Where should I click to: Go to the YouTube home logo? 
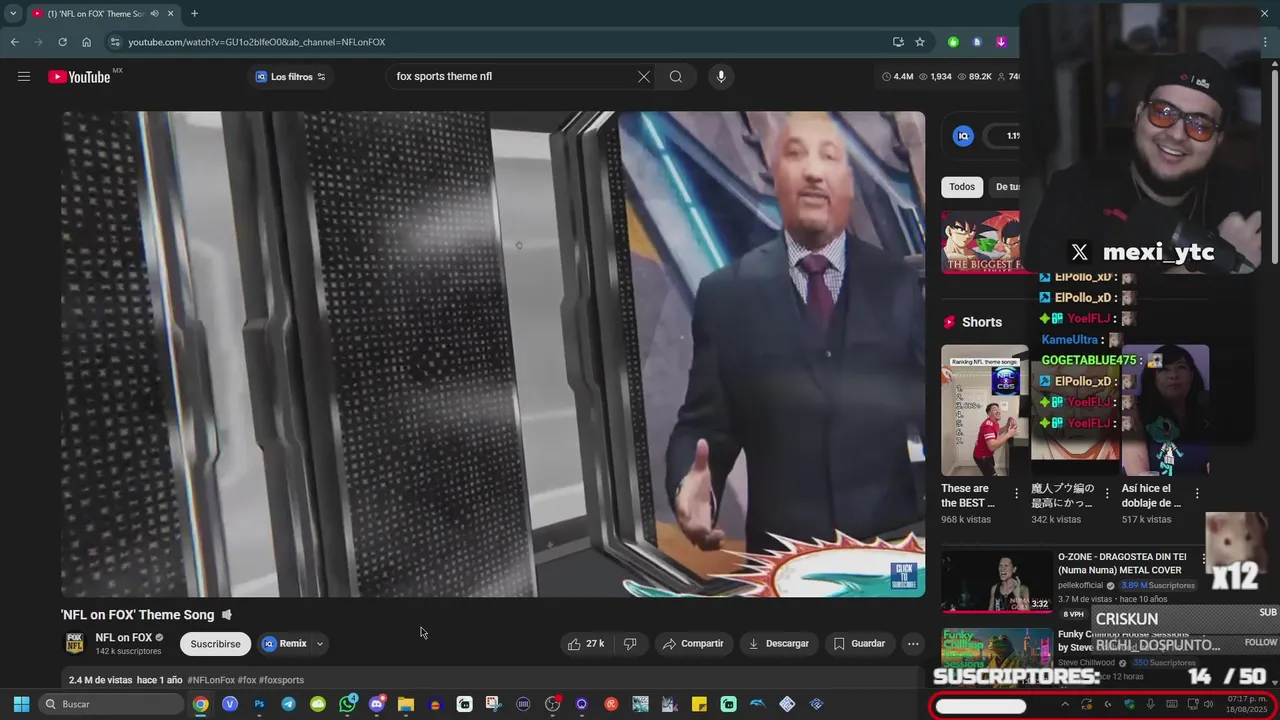pos(79,77)
